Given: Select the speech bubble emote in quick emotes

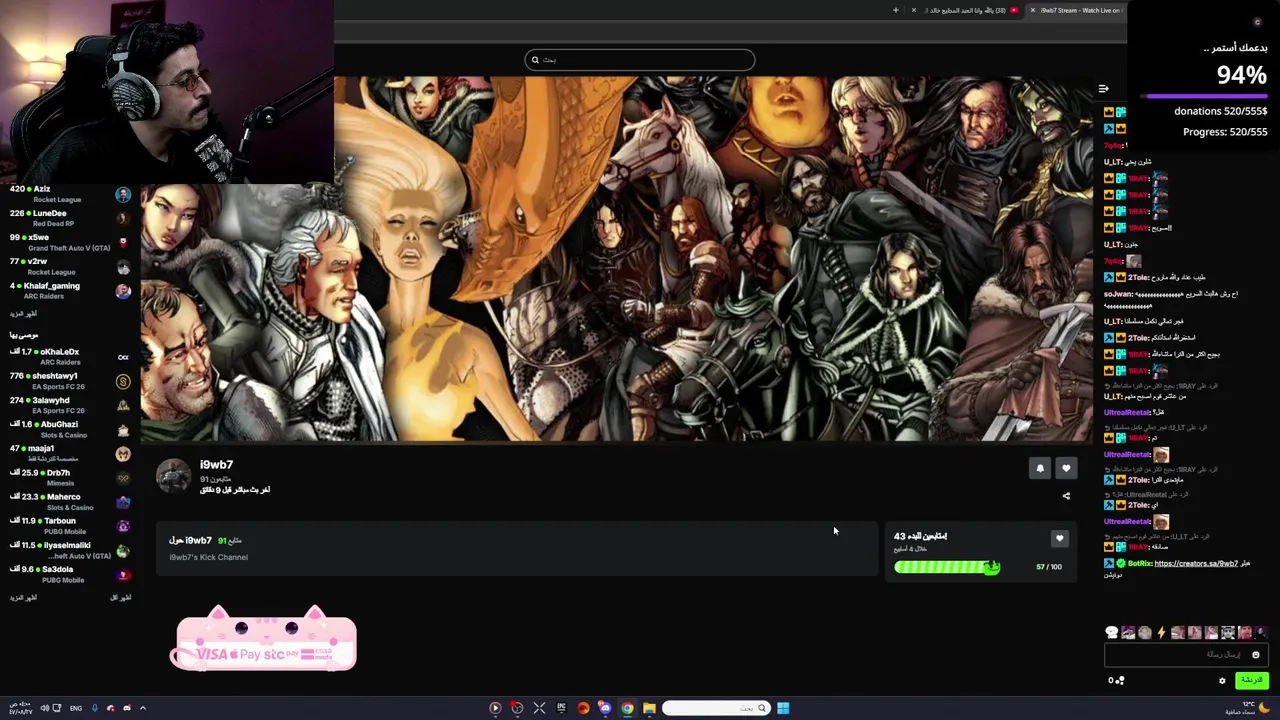Looking at the screenshot, I should (1111, 632).
